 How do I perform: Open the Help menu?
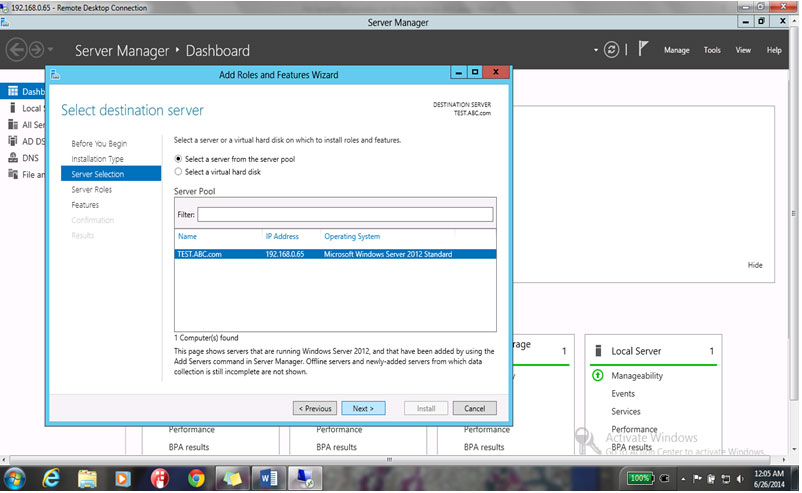(774, 50)
